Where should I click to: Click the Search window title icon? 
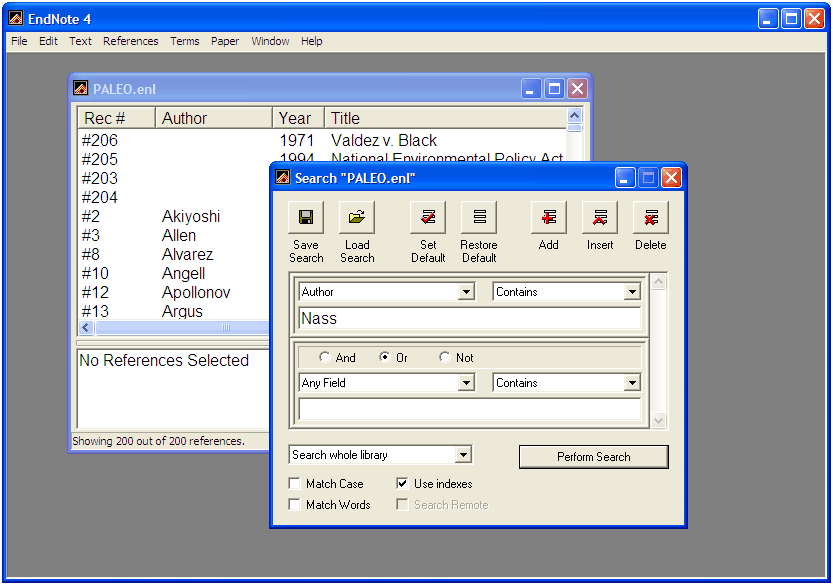point(283,177)
